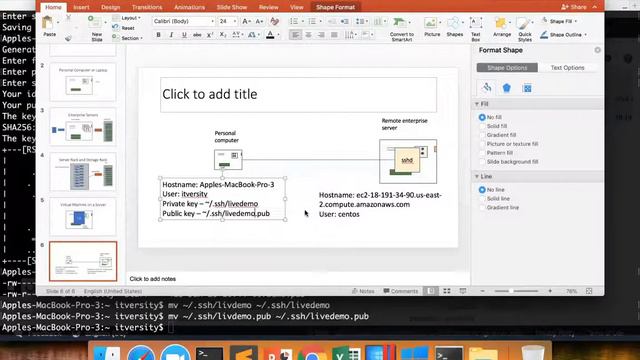Image resolution: width=640 pixels, height=360 pixels.
Task: Switch to Text Options tab
Action: pos(567,68)
